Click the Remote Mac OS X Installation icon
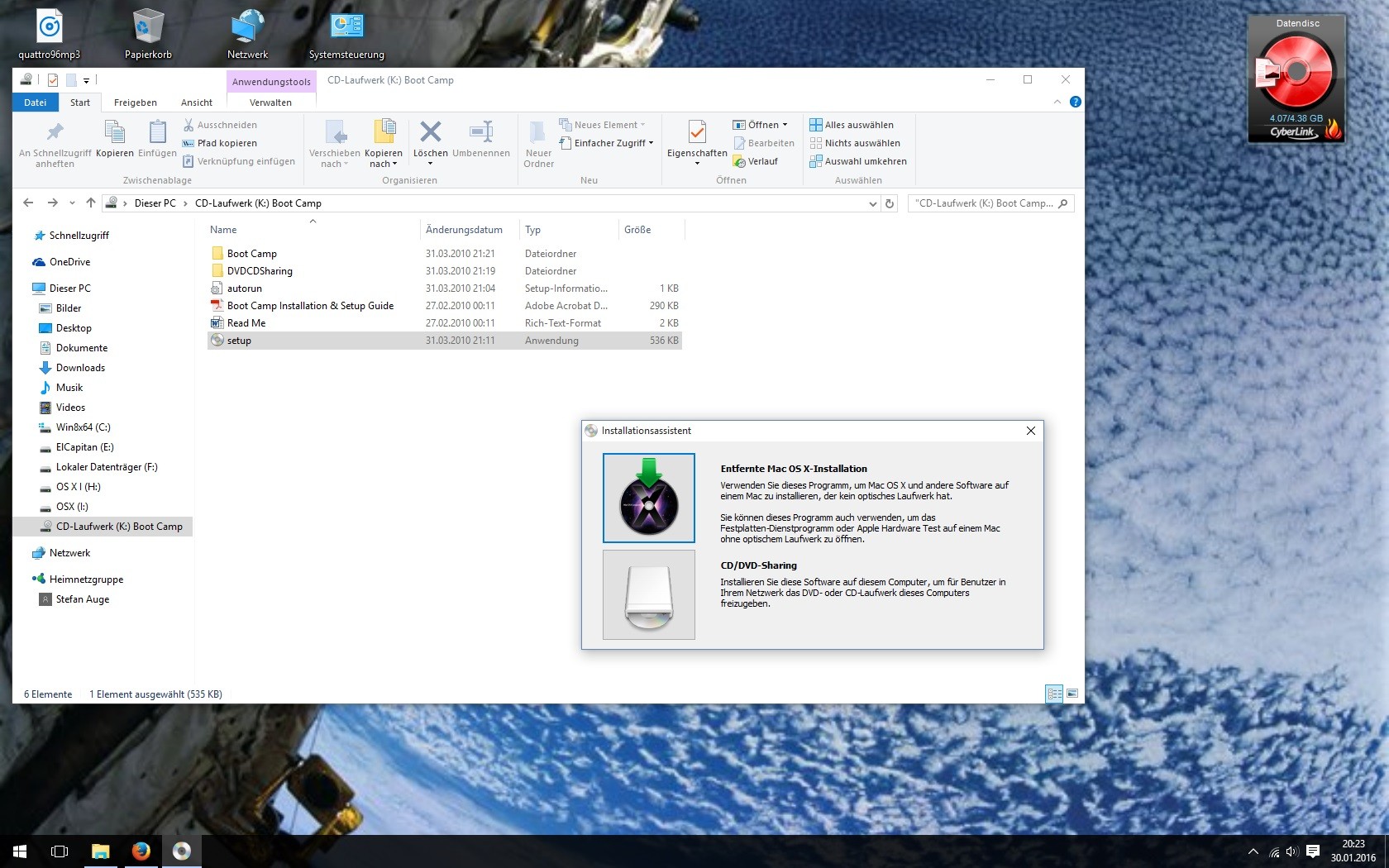Viewport: 1389px width, 868px height. 648,498
